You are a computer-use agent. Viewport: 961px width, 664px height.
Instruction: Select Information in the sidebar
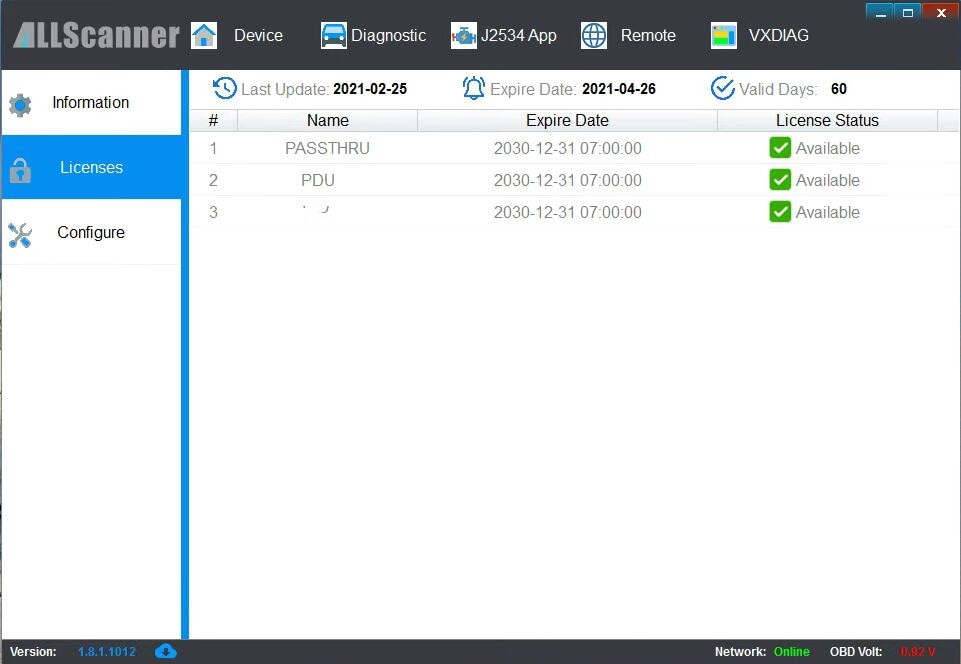91,102
